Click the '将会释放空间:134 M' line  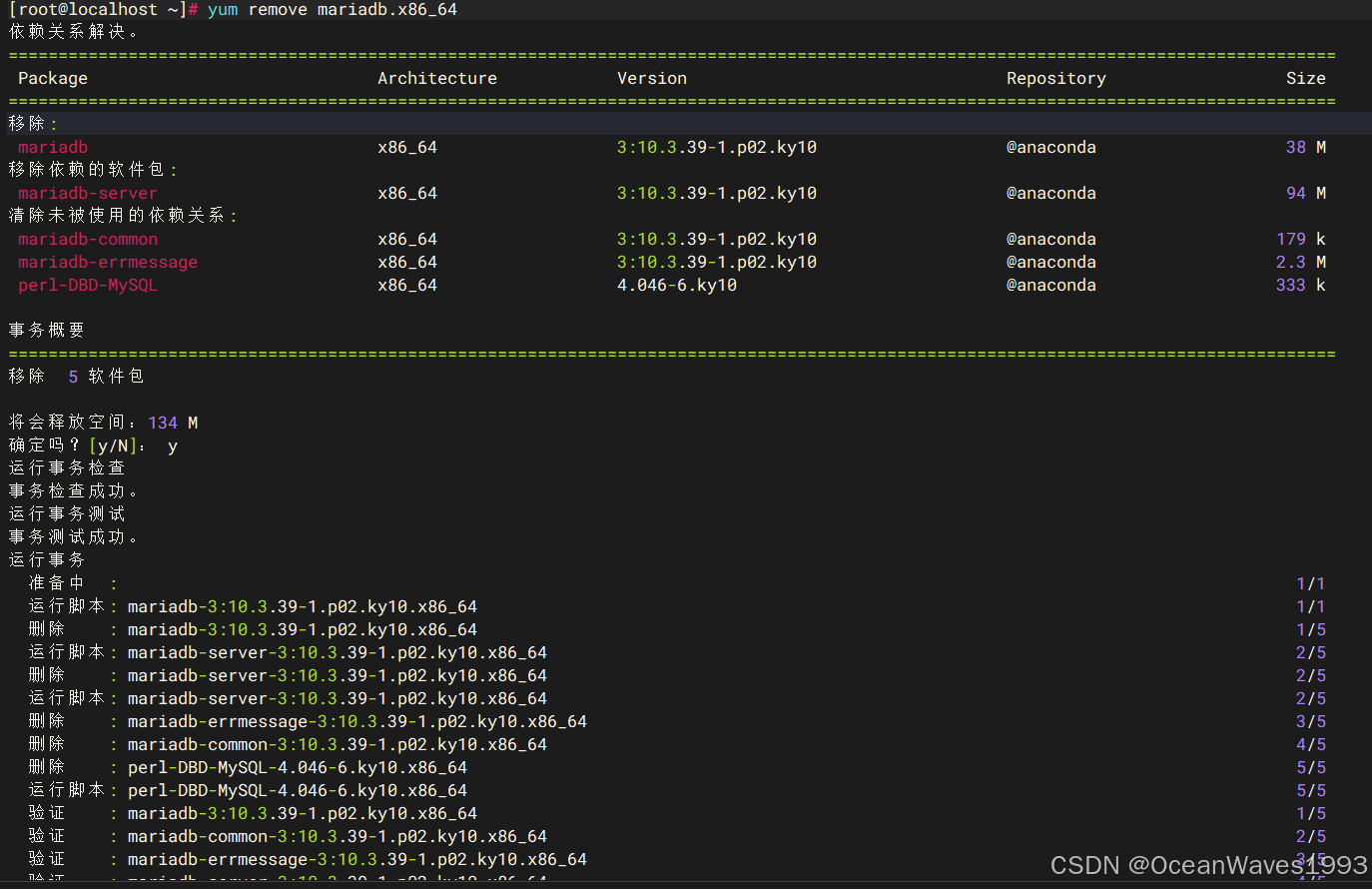click(x=103, y=423)
